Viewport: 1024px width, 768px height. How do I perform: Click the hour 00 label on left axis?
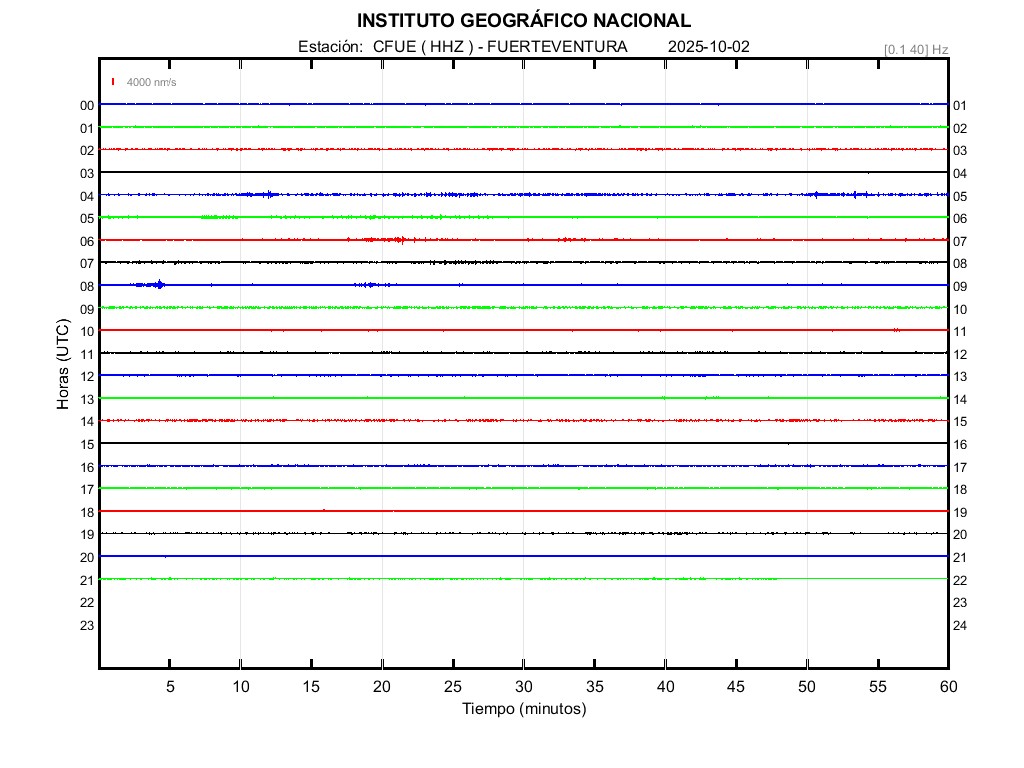click(x=87, y=106)
